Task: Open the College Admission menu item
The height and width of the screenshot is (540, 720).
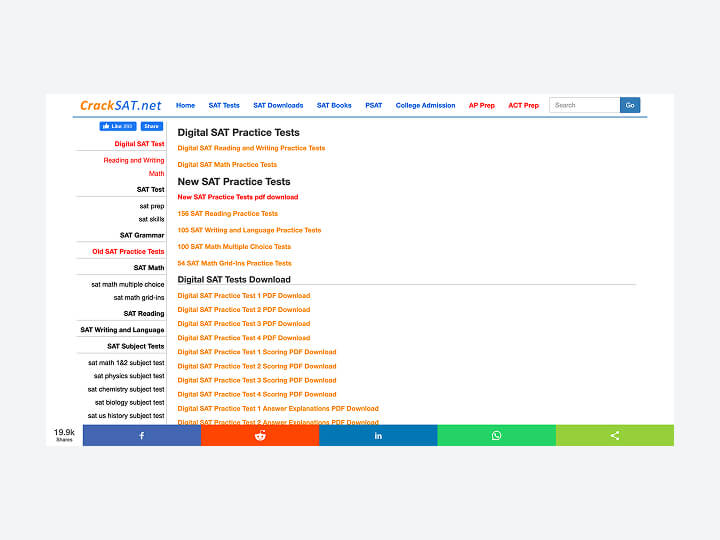Action: [426, 105]
